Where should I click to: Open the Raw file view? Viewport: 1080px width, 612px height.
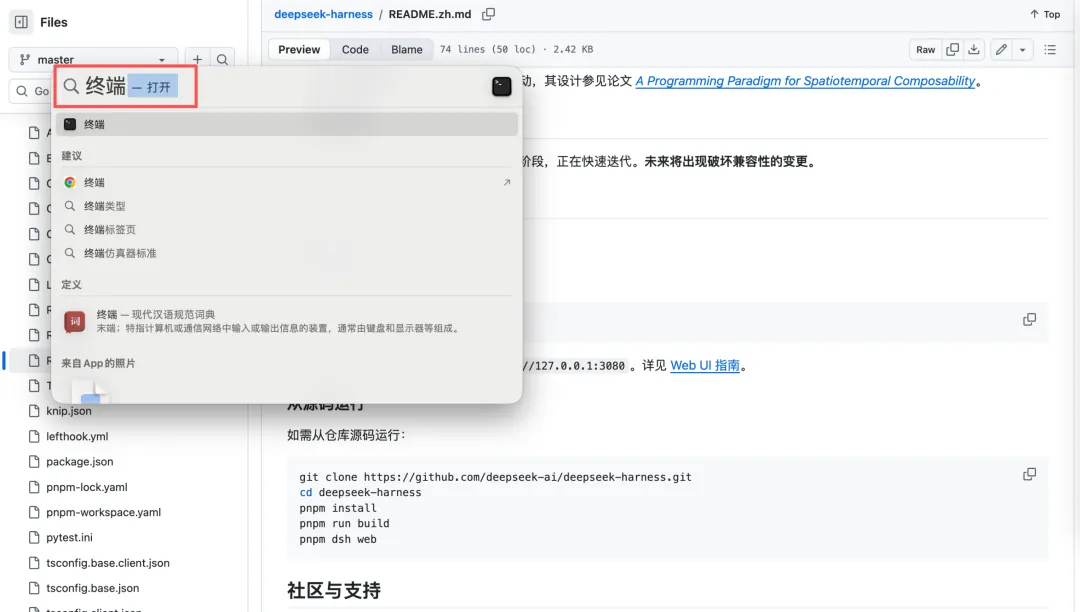click(x=925, y=50)
